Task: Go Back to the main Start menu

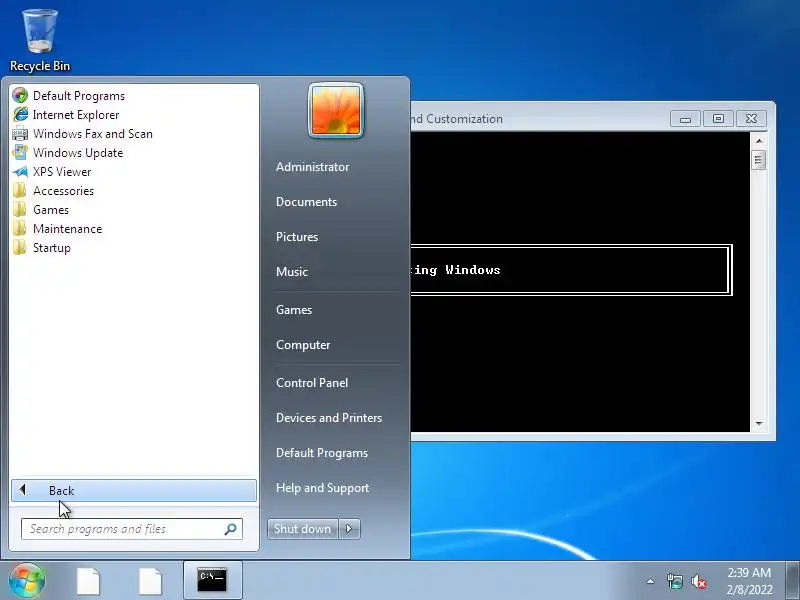Action: tap(134, 490)
